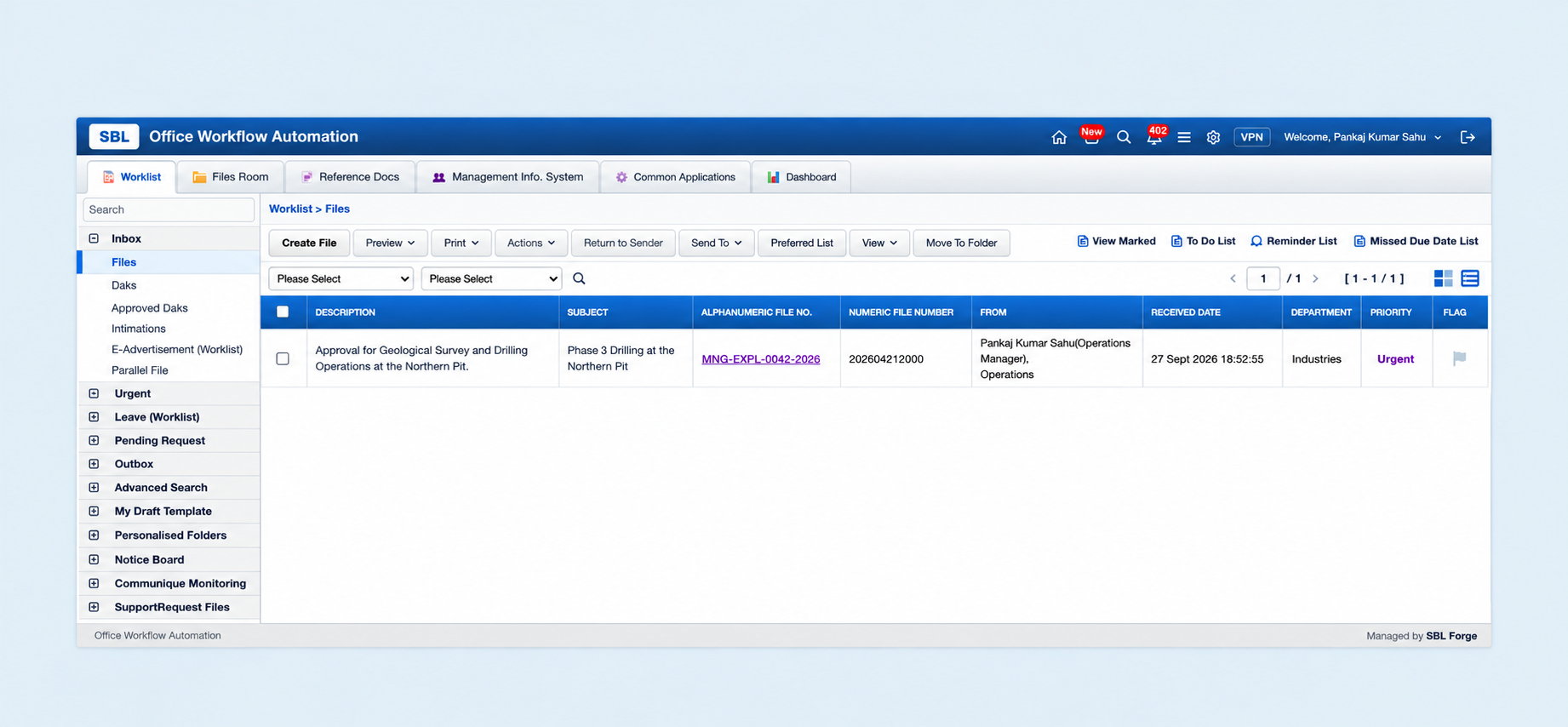
Task: Switch to Files Room tab
Action: (x=230, y=177)
